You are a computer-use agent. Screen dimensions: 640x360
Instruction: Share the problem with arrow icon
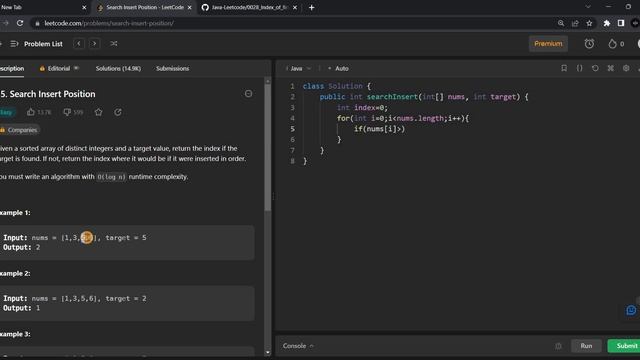(118, 112)
